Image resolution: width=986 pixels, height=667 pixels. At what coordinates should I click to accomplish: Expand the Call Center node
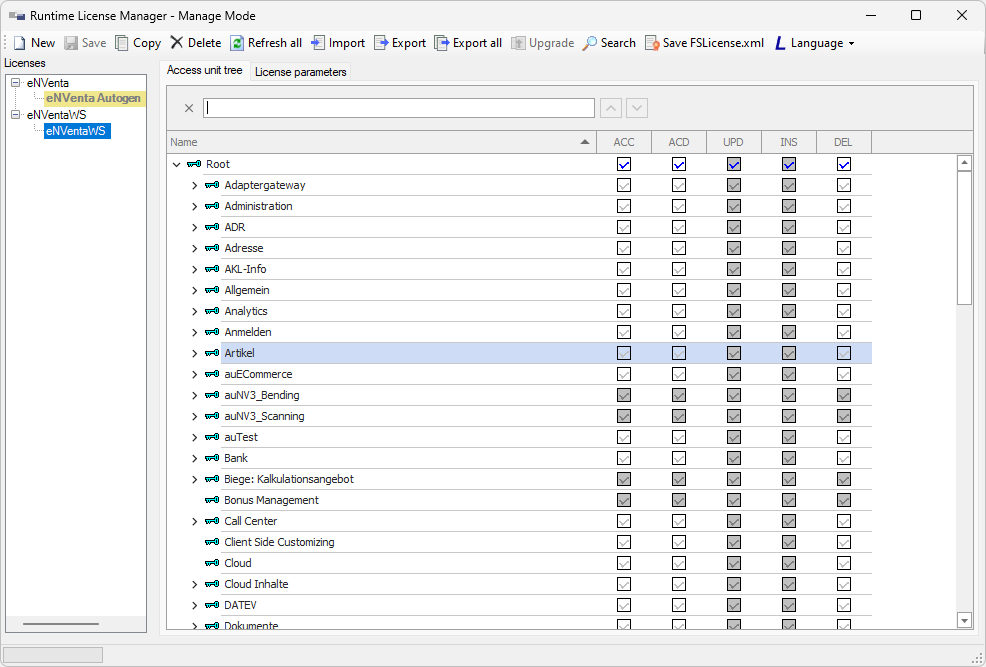point(195,521)
